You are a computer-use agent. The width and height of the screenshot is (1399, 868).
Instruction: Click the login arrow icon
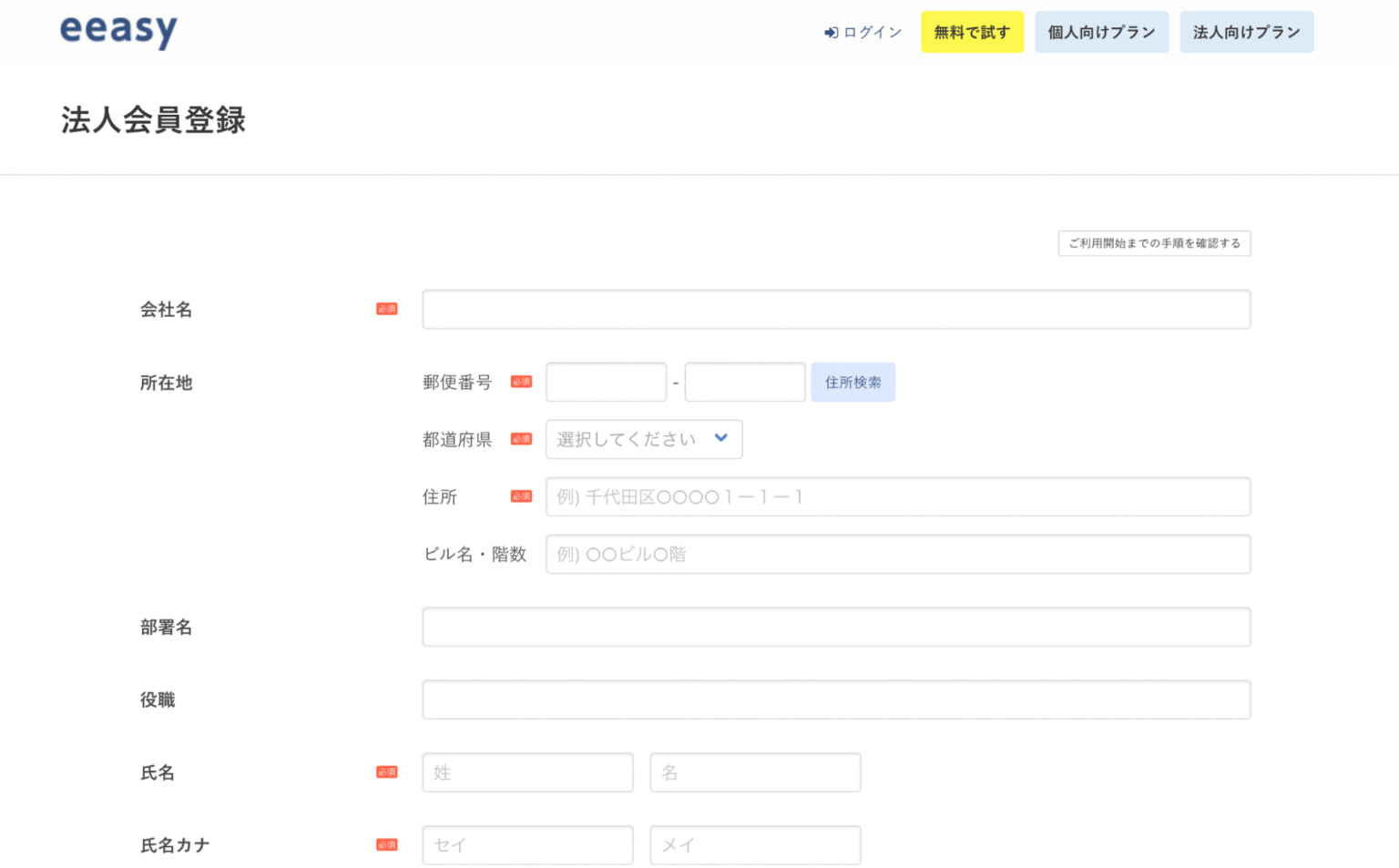(x=831, y=33)
